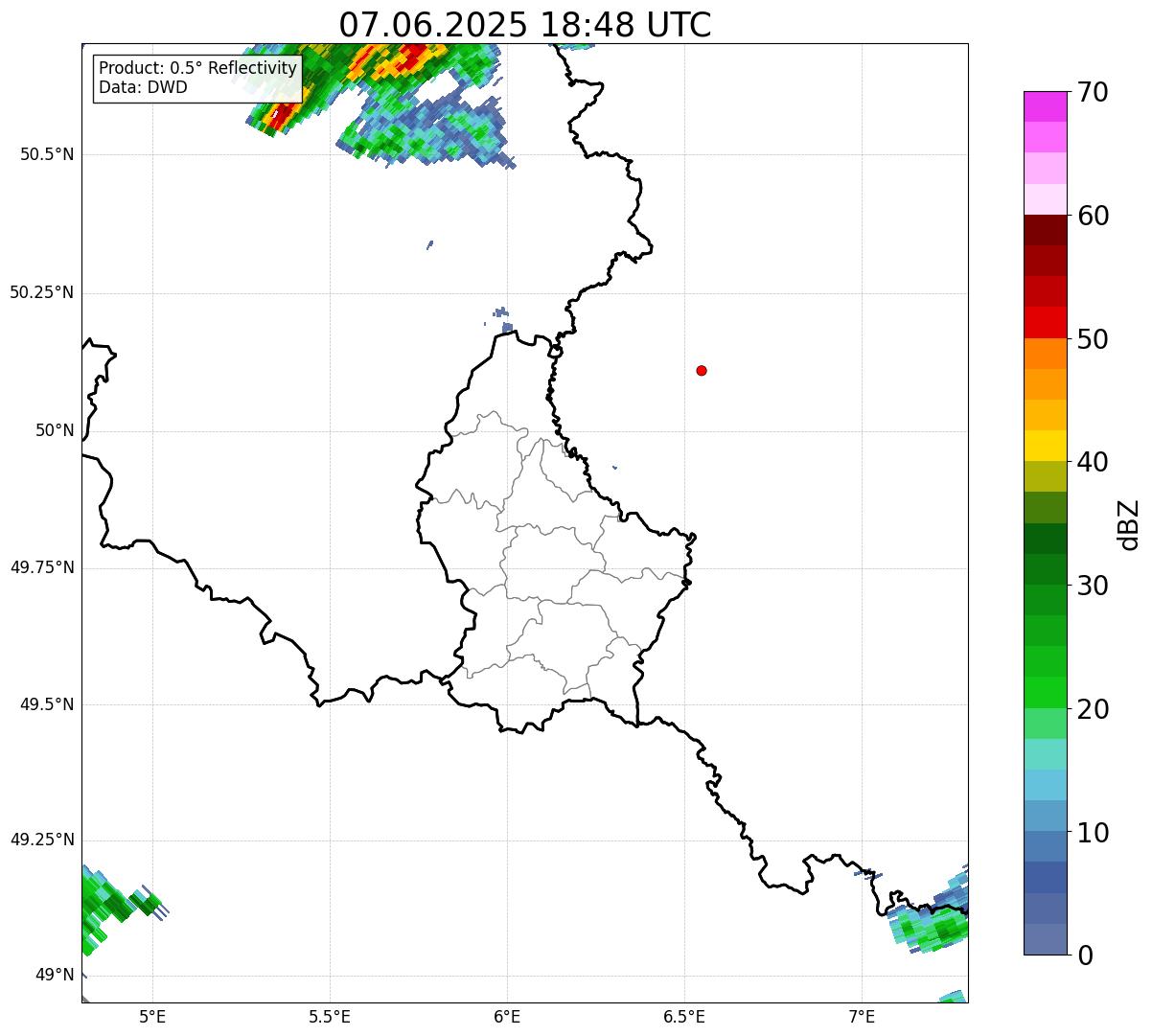Click the "49.25°N" latitude label
The width and height of the screenshot is (1152, 1036).
(41, 840)
